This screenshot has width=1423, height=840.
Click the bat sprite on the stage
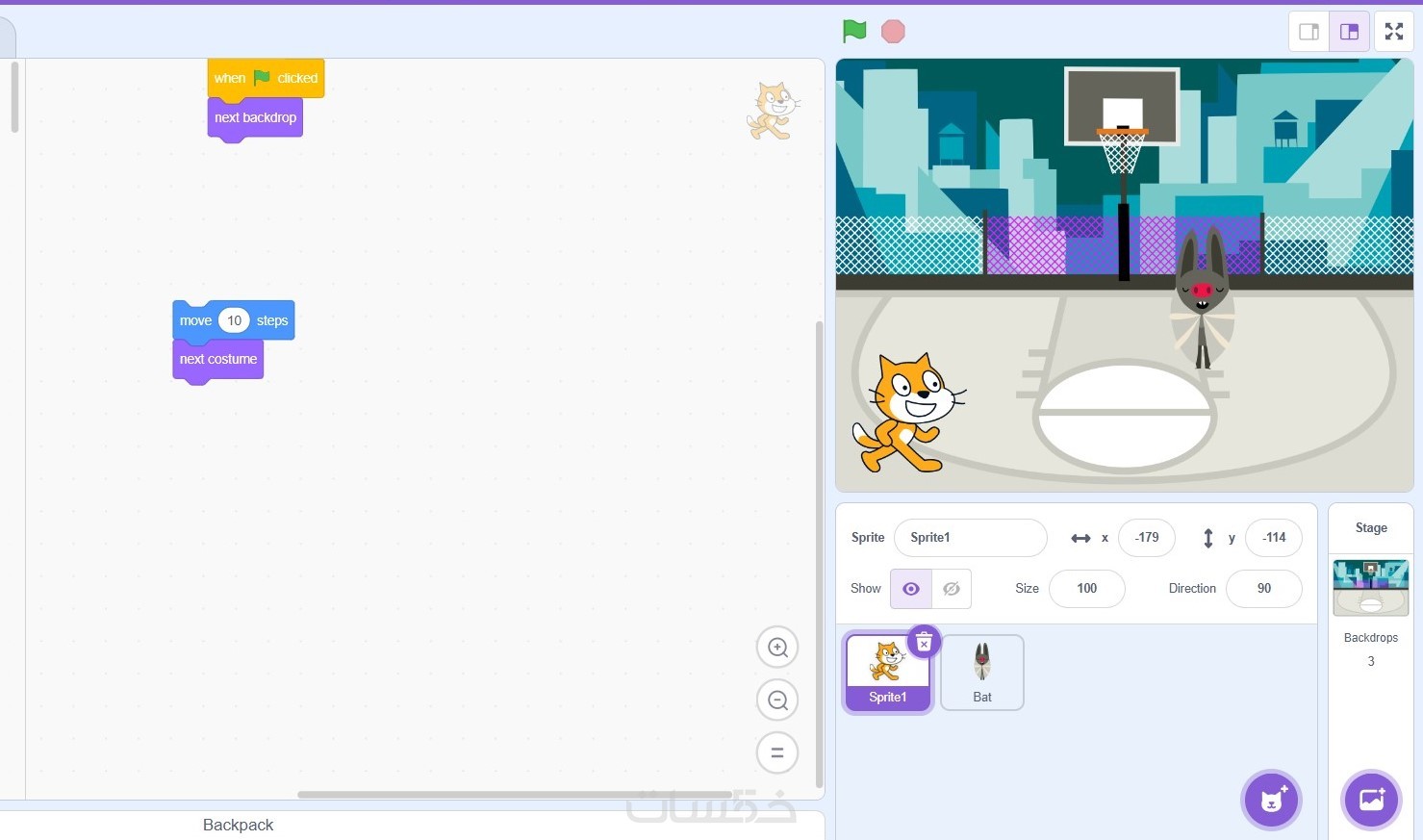[x=1202, y=298]
